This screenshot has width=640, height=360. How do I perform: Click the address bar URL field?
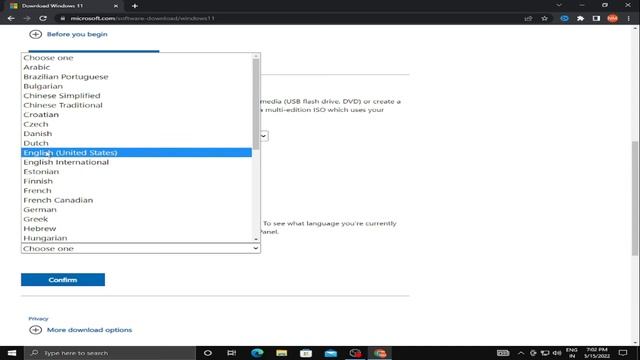(286, 18)
